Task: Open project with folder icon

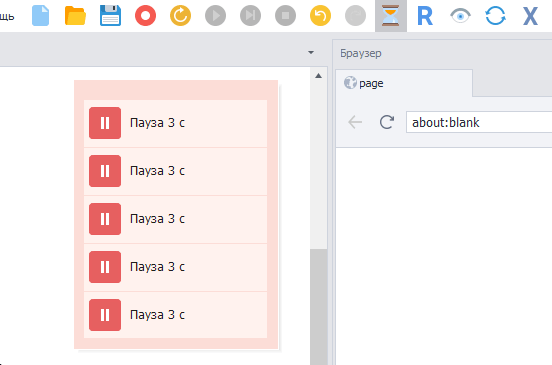Action: tap(75, 16)
